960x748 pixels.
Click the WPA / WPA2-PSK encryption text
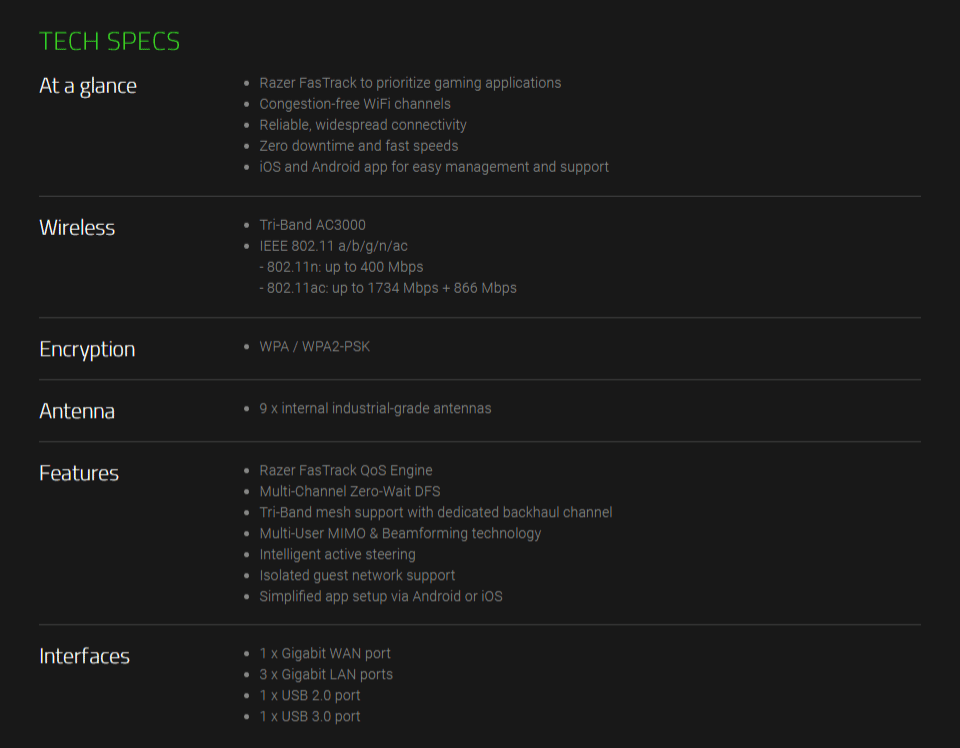tap(315, 347)
